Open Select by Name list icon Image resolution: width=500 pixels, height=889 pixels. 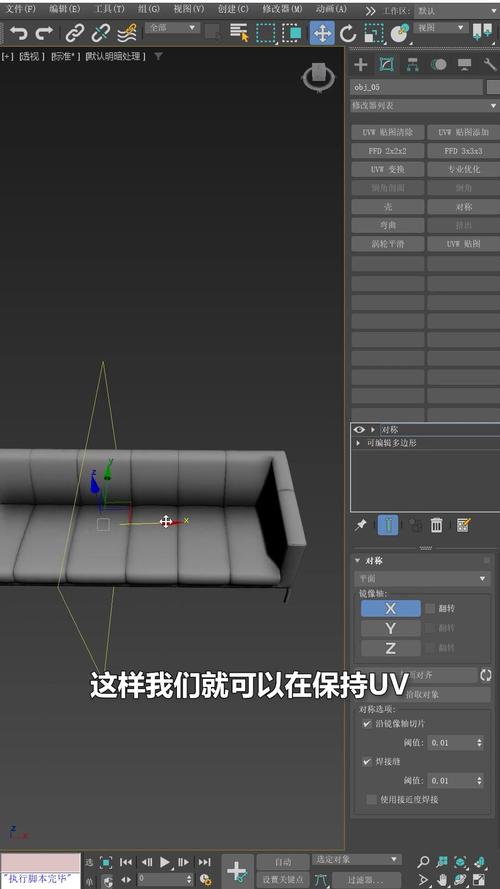240,33
